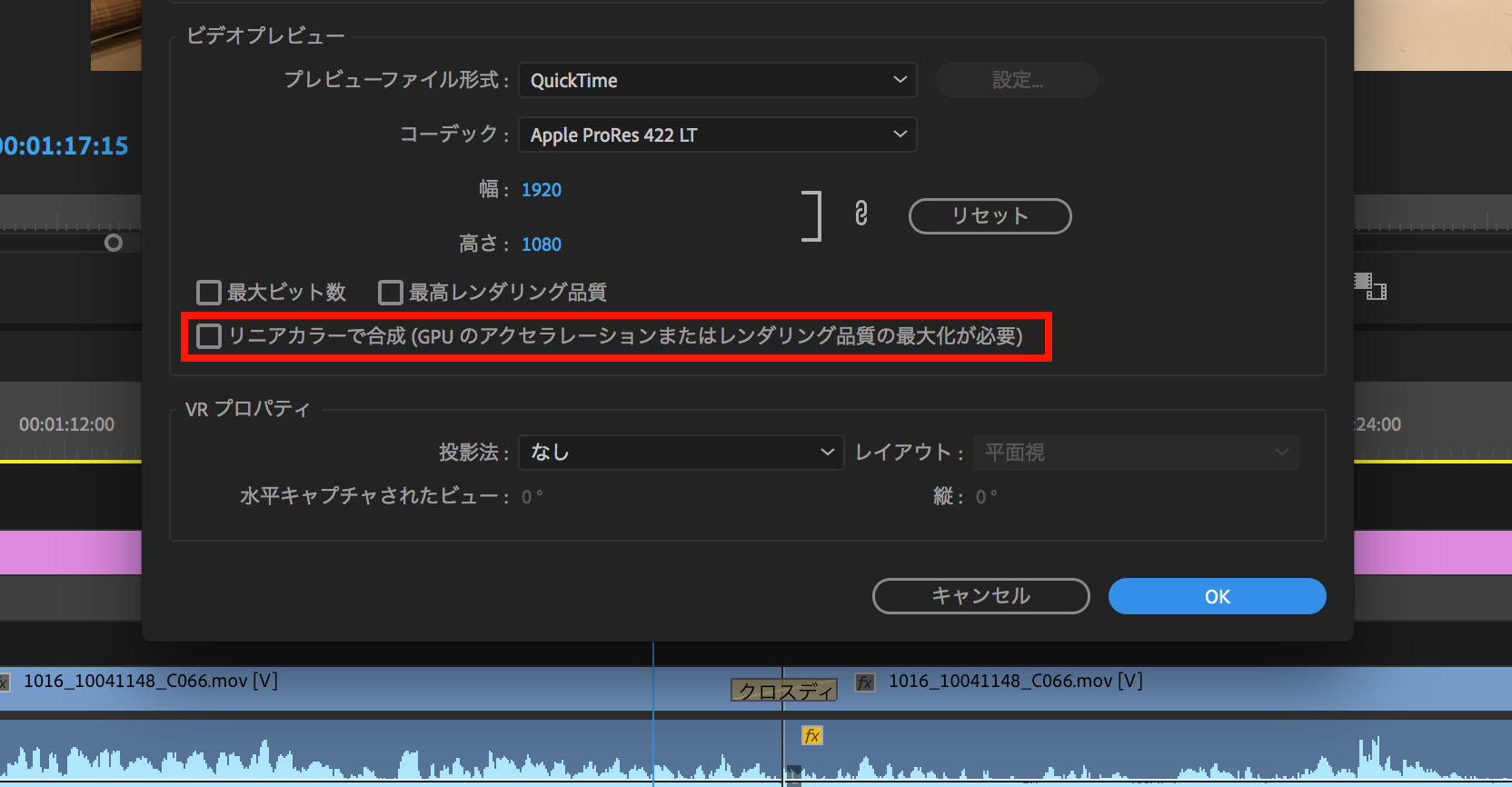
Task: Toggle the width and height link chain icon
Action: click(861, 214)
